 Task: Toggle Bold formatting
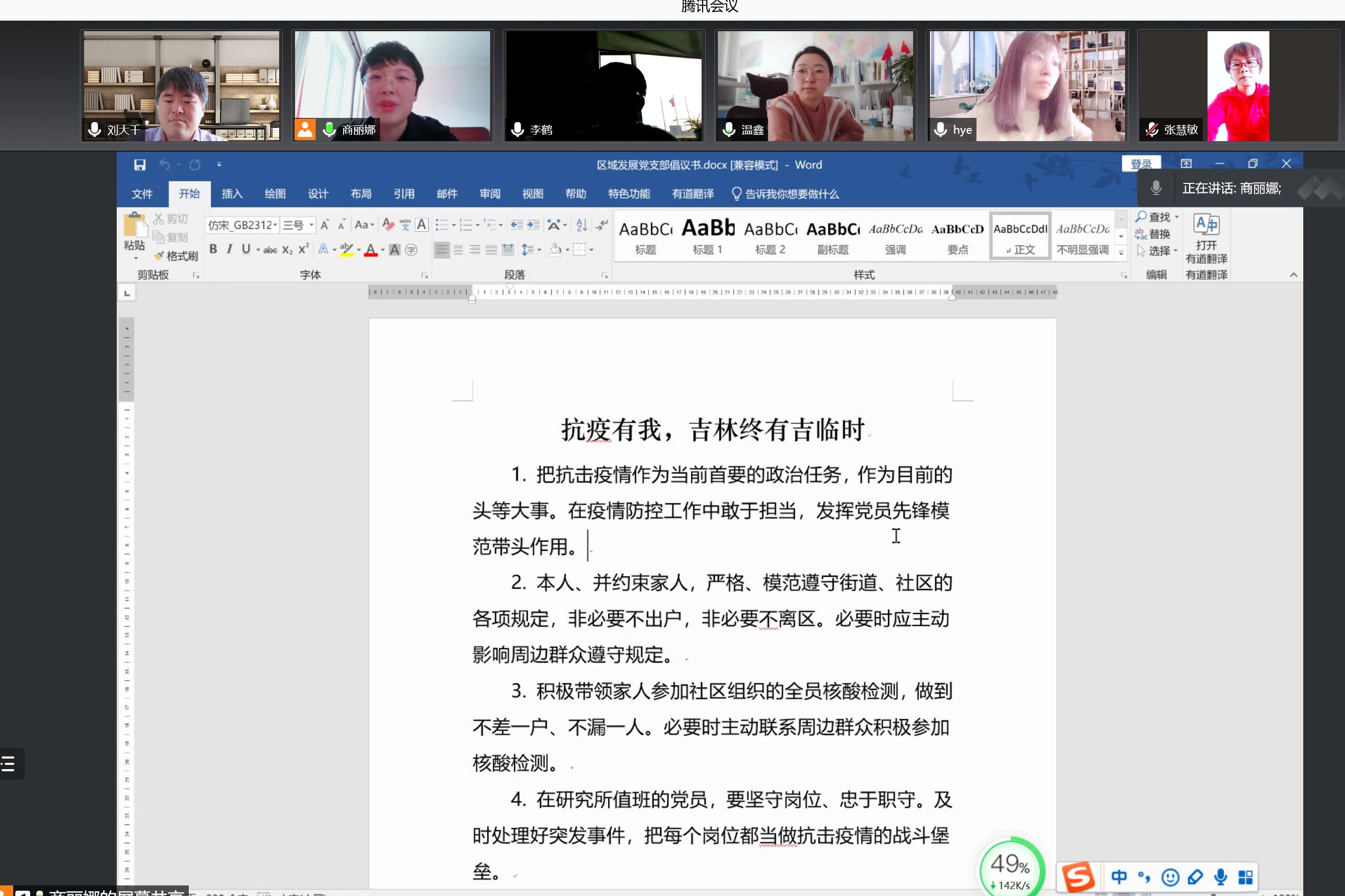tap(213, 249)
